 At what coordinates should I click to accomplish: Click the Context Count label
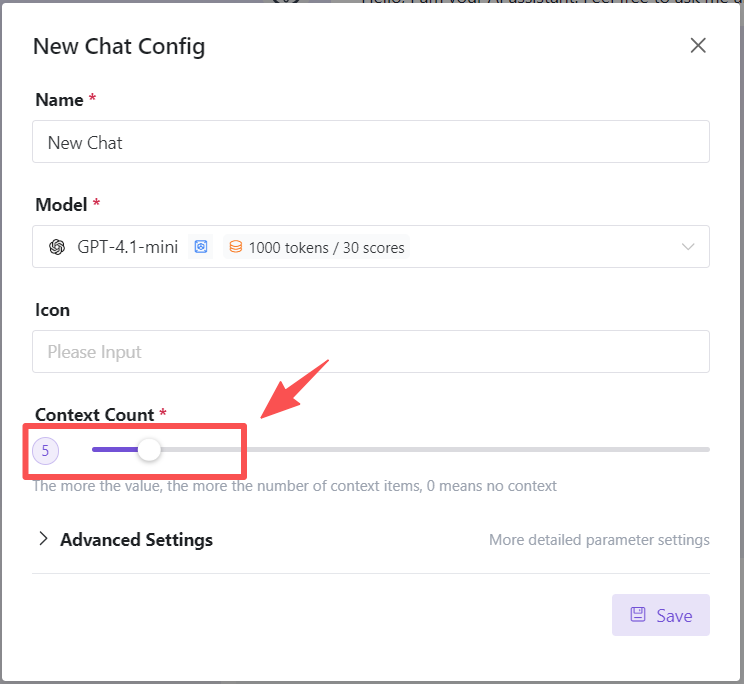pos(94,415)
